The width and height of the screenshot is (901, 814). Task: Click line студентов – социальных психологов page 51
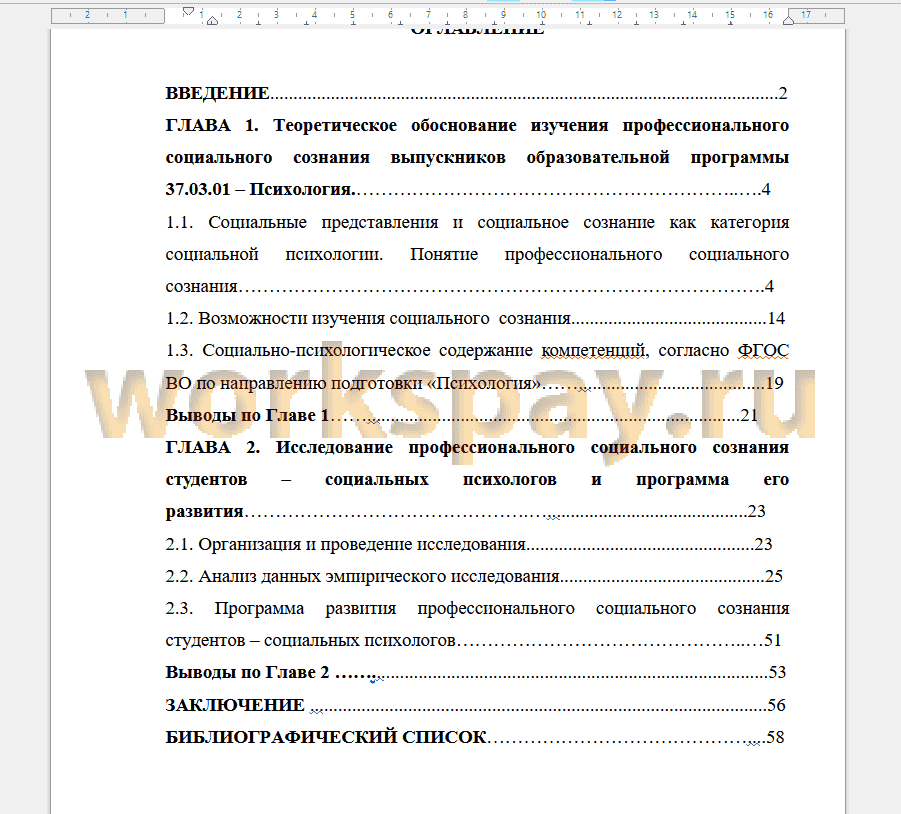(473, 640)
